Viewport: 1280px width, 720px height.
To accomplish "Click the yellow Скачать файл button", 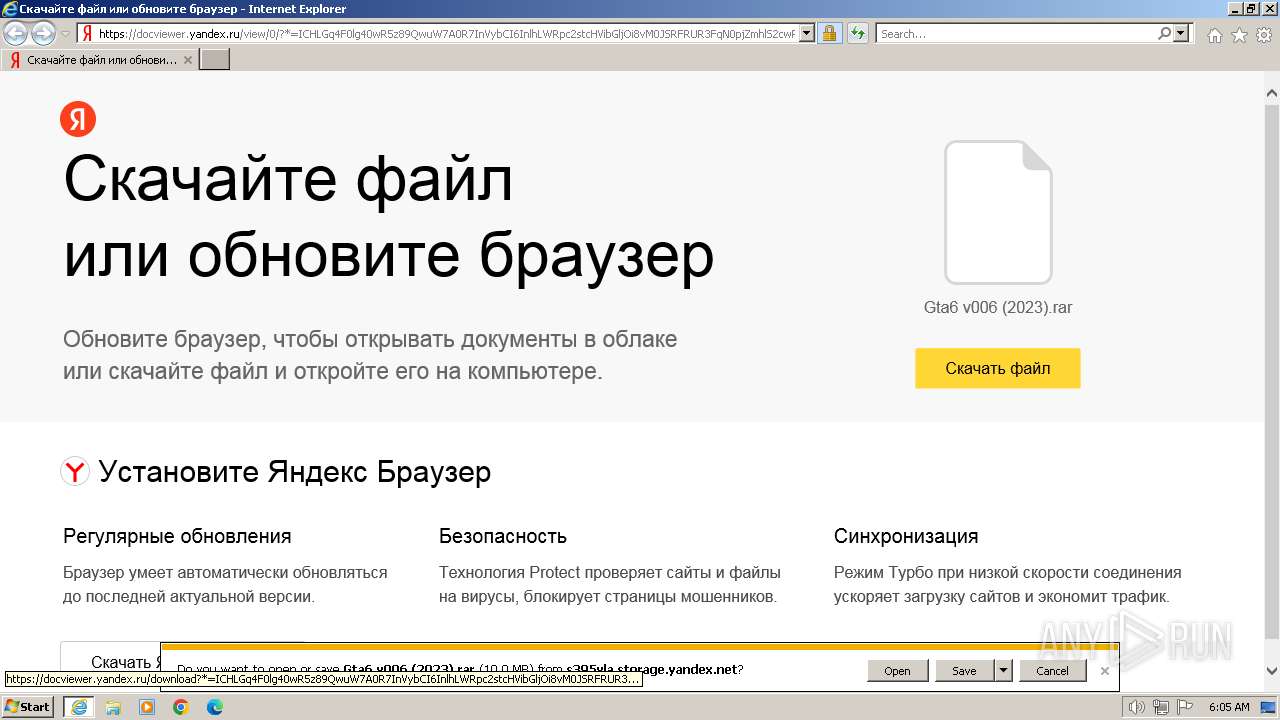I will [x=998, y=368].
